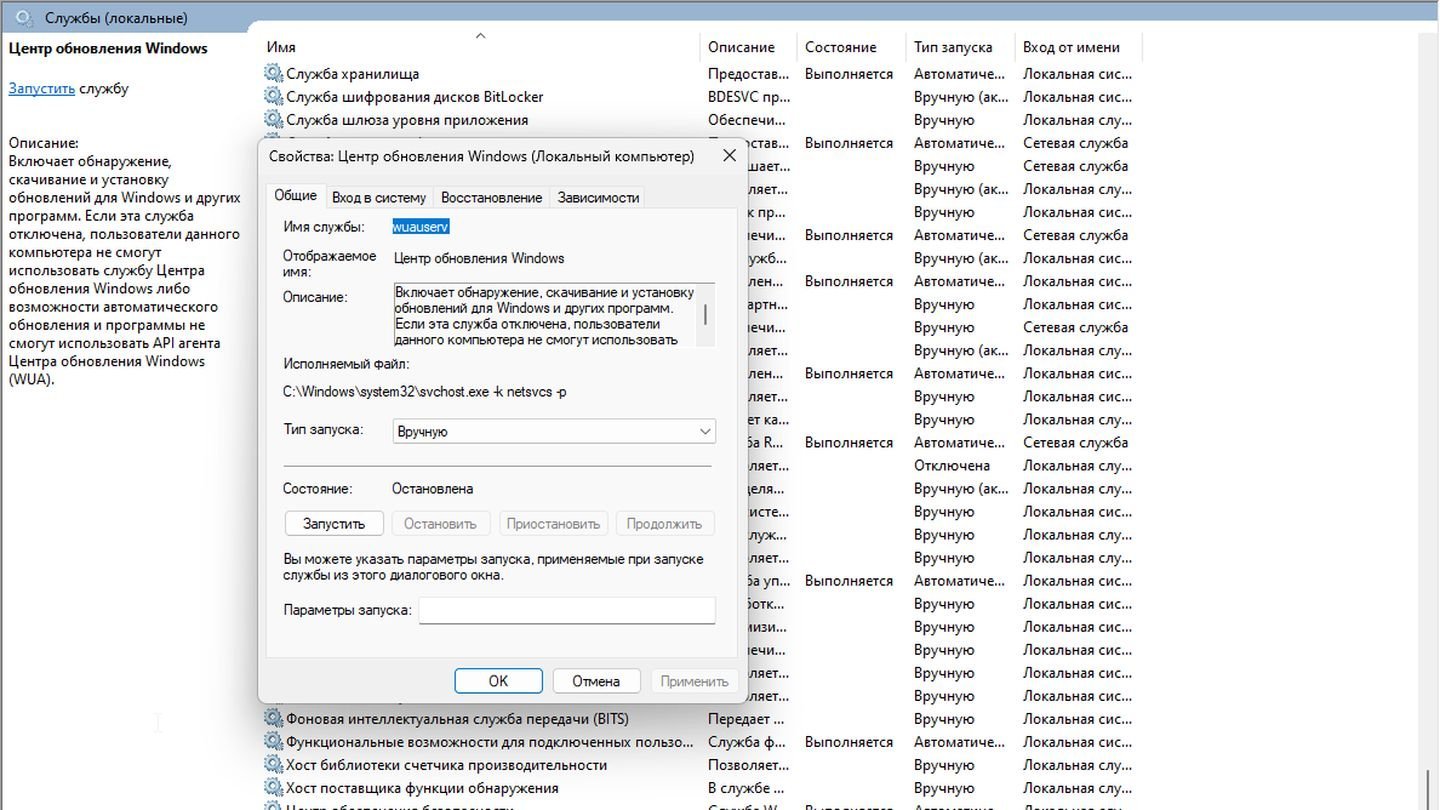Focus the Параметры запуска input field

click(x=567, y=610)
